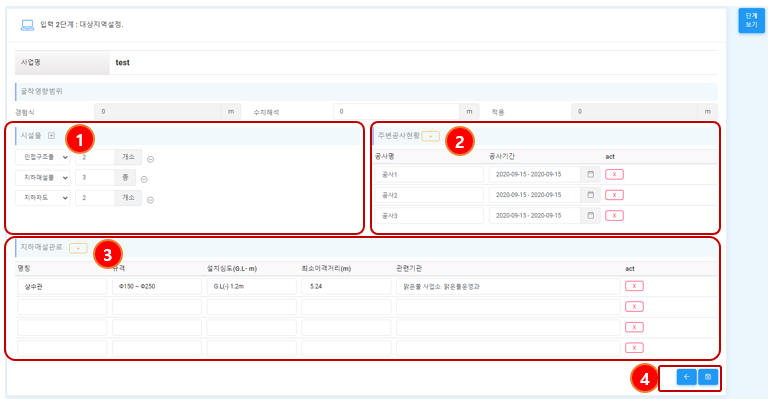The image size is (777, 404).
Task: Click the 공사기간 column header
Action: tap(501, 156)
